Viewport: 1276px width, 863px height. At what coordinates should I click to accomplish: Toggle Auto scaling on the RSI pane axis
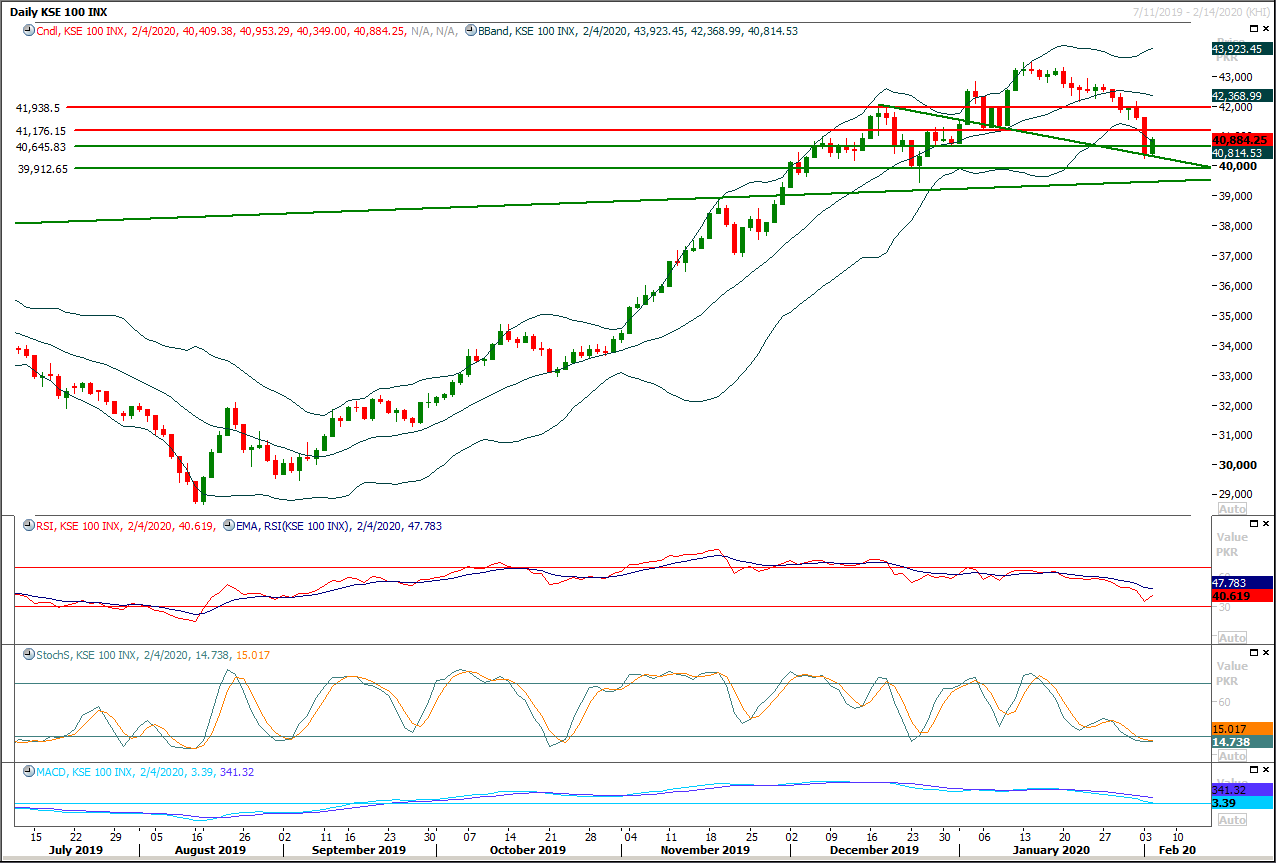pyautogui.click(x=1232, y=637)
